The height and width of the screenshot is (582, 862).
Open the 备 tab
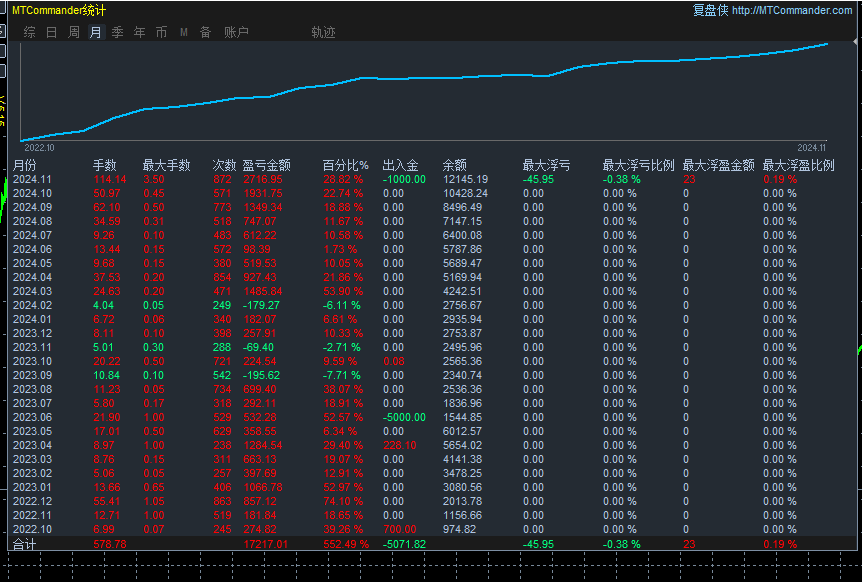point(206,32)
